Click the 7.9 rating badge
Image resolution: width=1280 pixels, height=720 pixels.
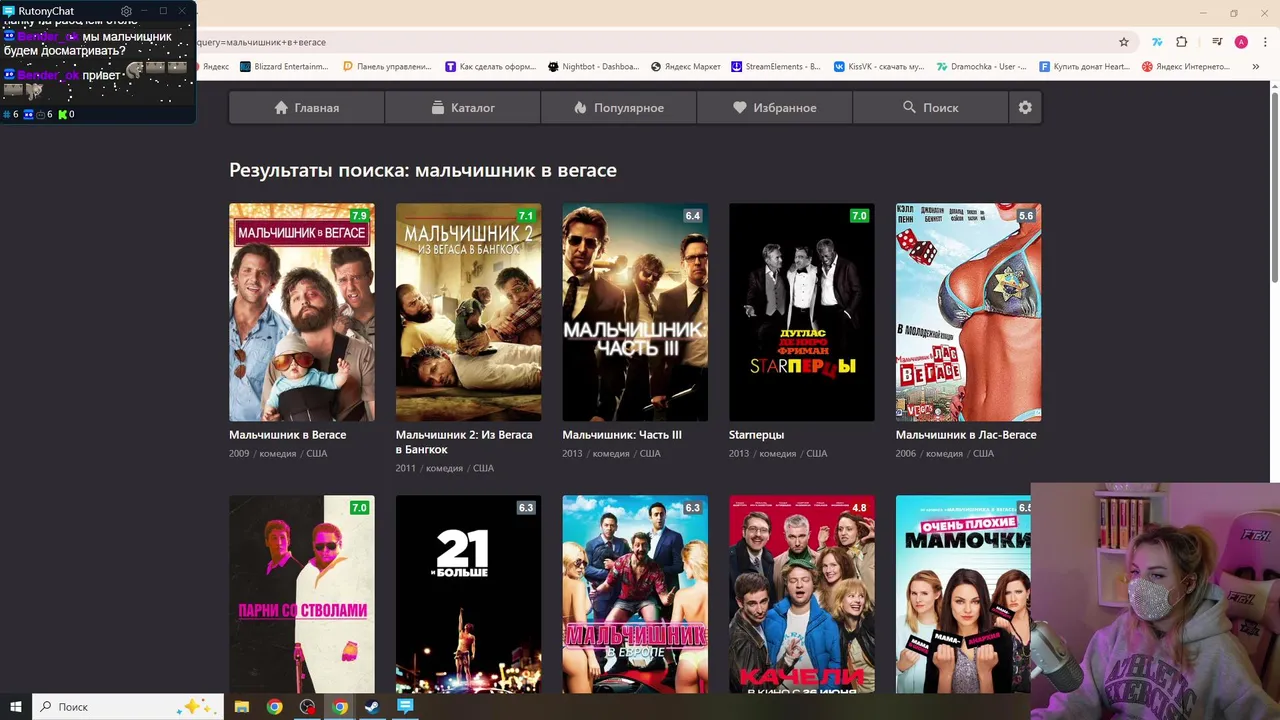tap(360, 216)
